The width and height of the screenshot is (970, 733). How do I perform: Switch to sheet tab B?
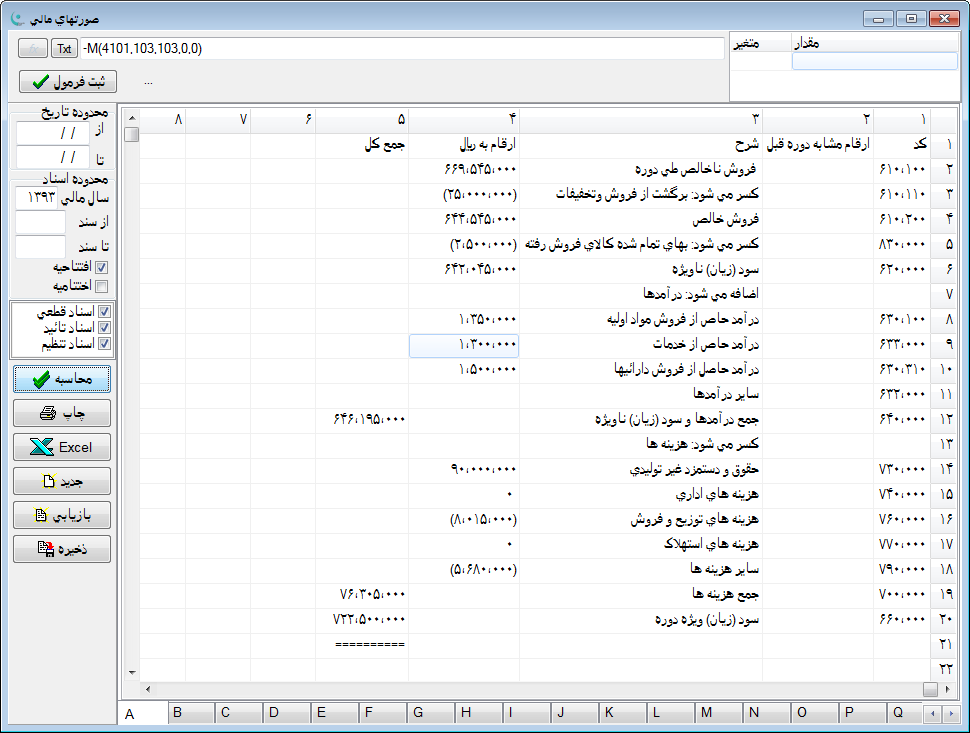click(177, 712)
